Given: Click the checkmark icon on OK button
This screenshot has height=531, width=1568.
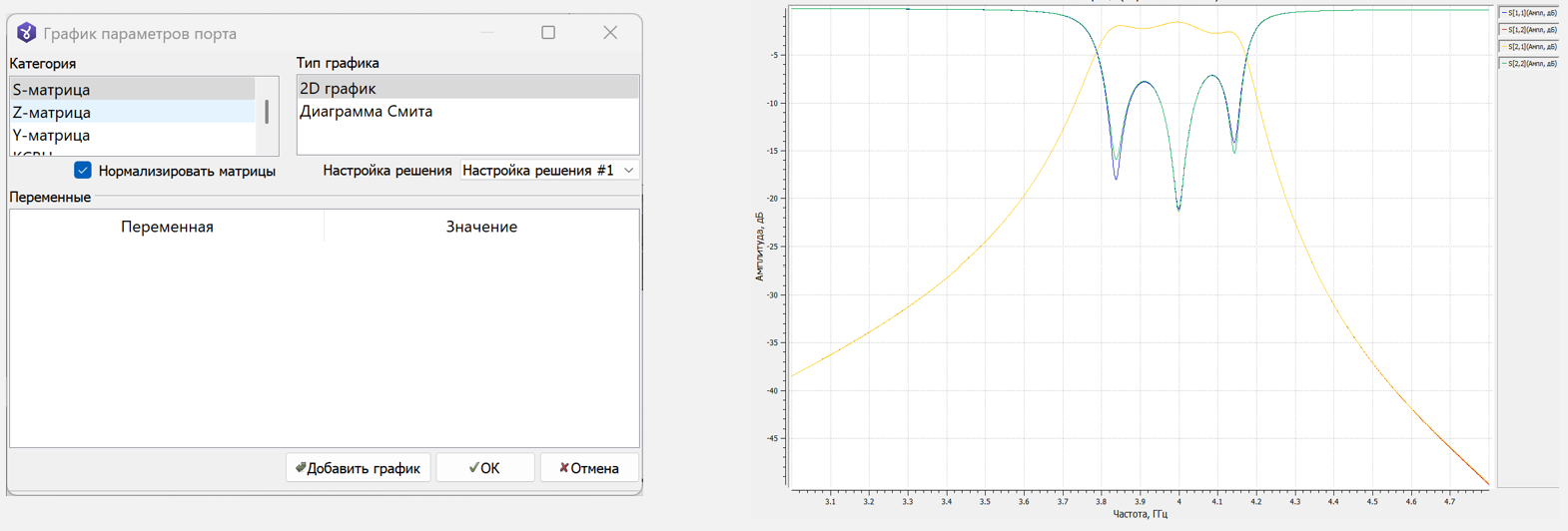Looking at the screenshot, I should pyautogui.click(x=474, y=468).
